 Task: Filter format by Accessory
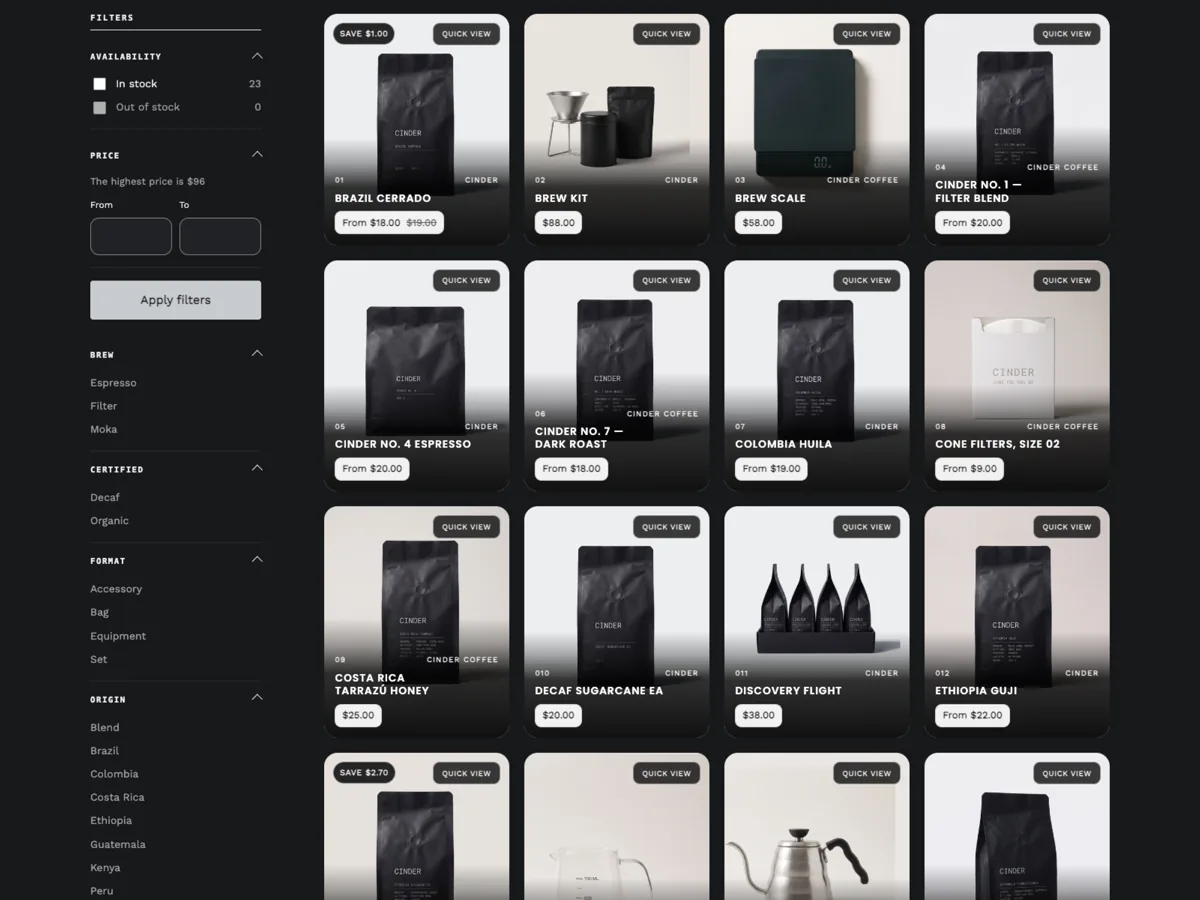[116, 589]
